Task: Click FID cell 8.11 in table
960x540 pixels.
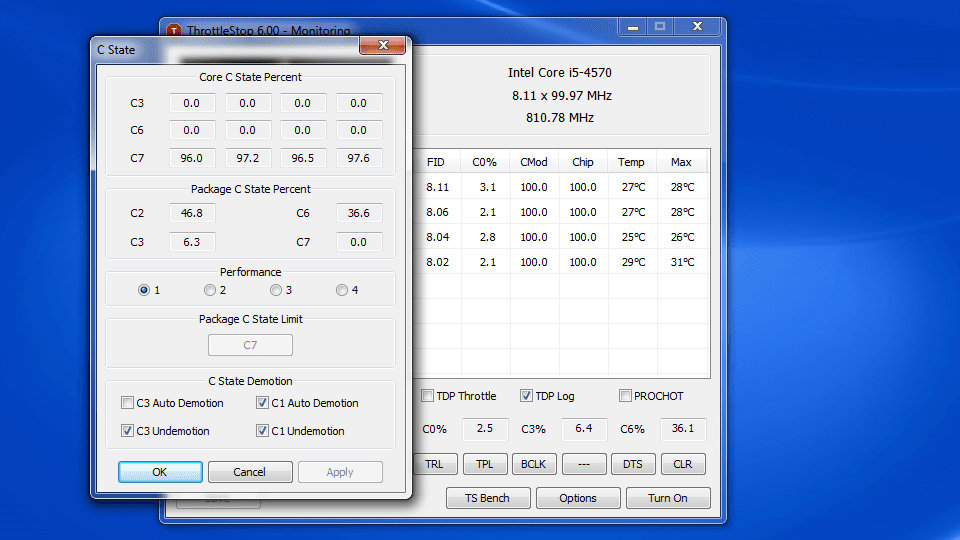Action: [x=437, y=187]
